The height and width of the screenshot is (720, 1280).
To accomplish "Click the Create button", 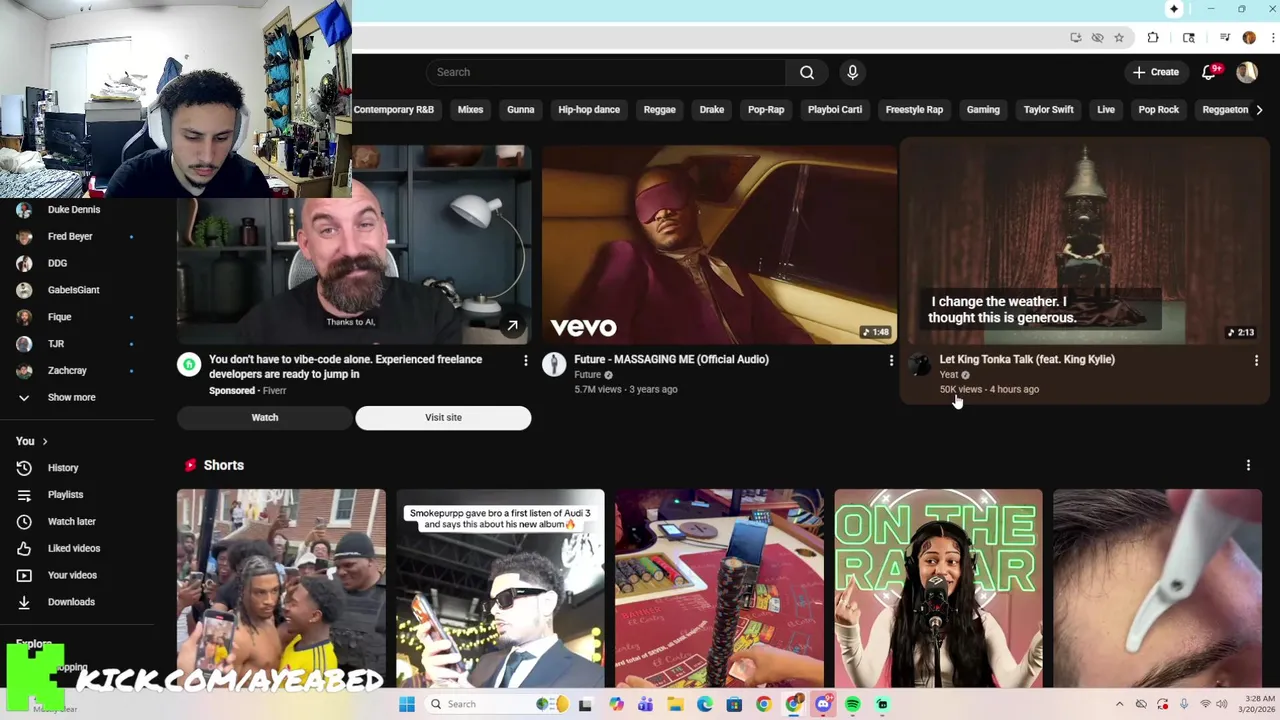I will [1155, 72].
